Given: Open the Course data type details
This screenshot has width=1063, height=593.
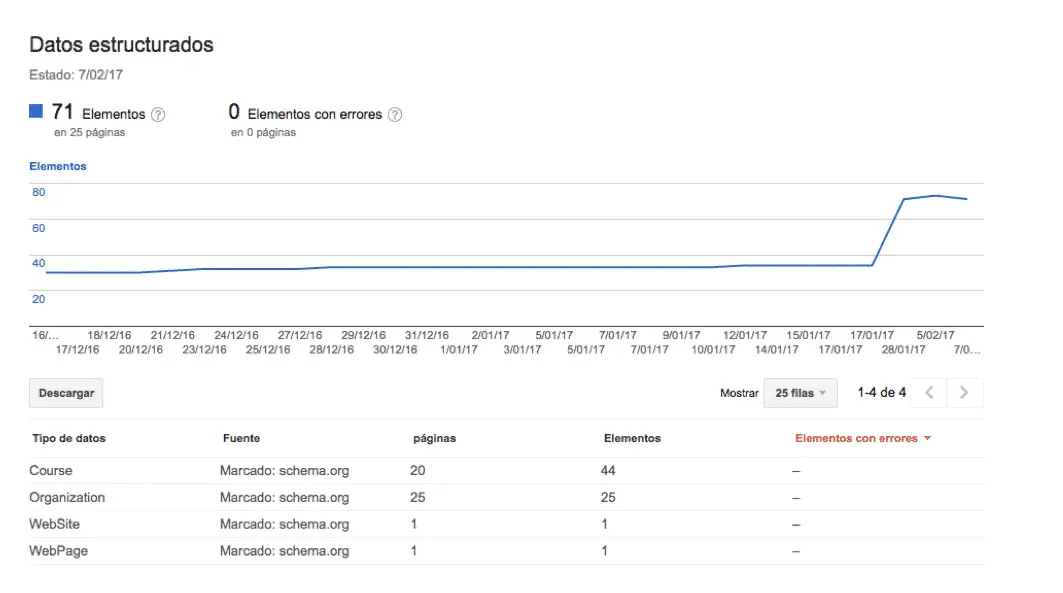Looking at the screenshot, I should pos(52,470).
